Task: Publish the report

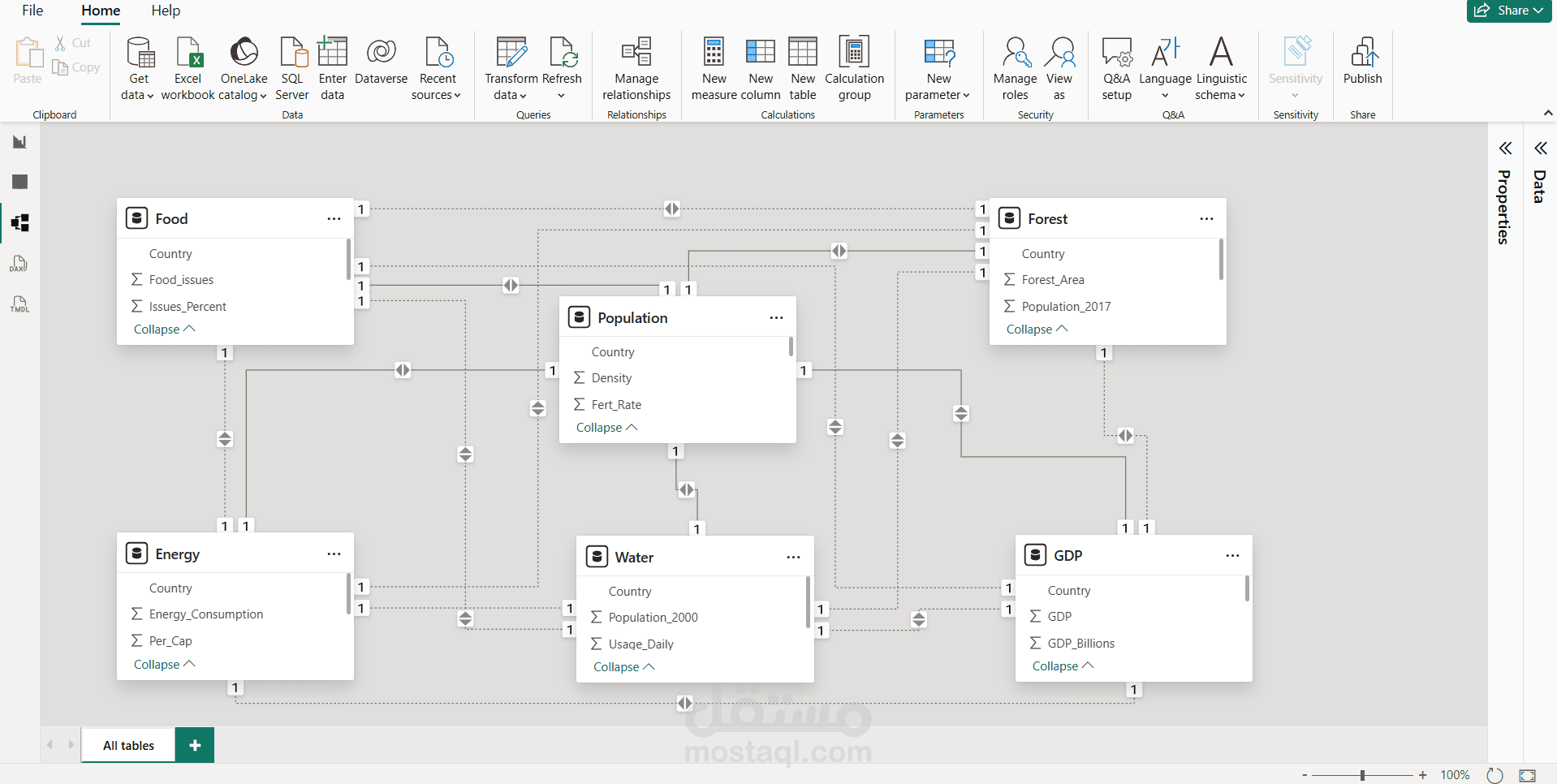Action: (x=1363, y=62)
